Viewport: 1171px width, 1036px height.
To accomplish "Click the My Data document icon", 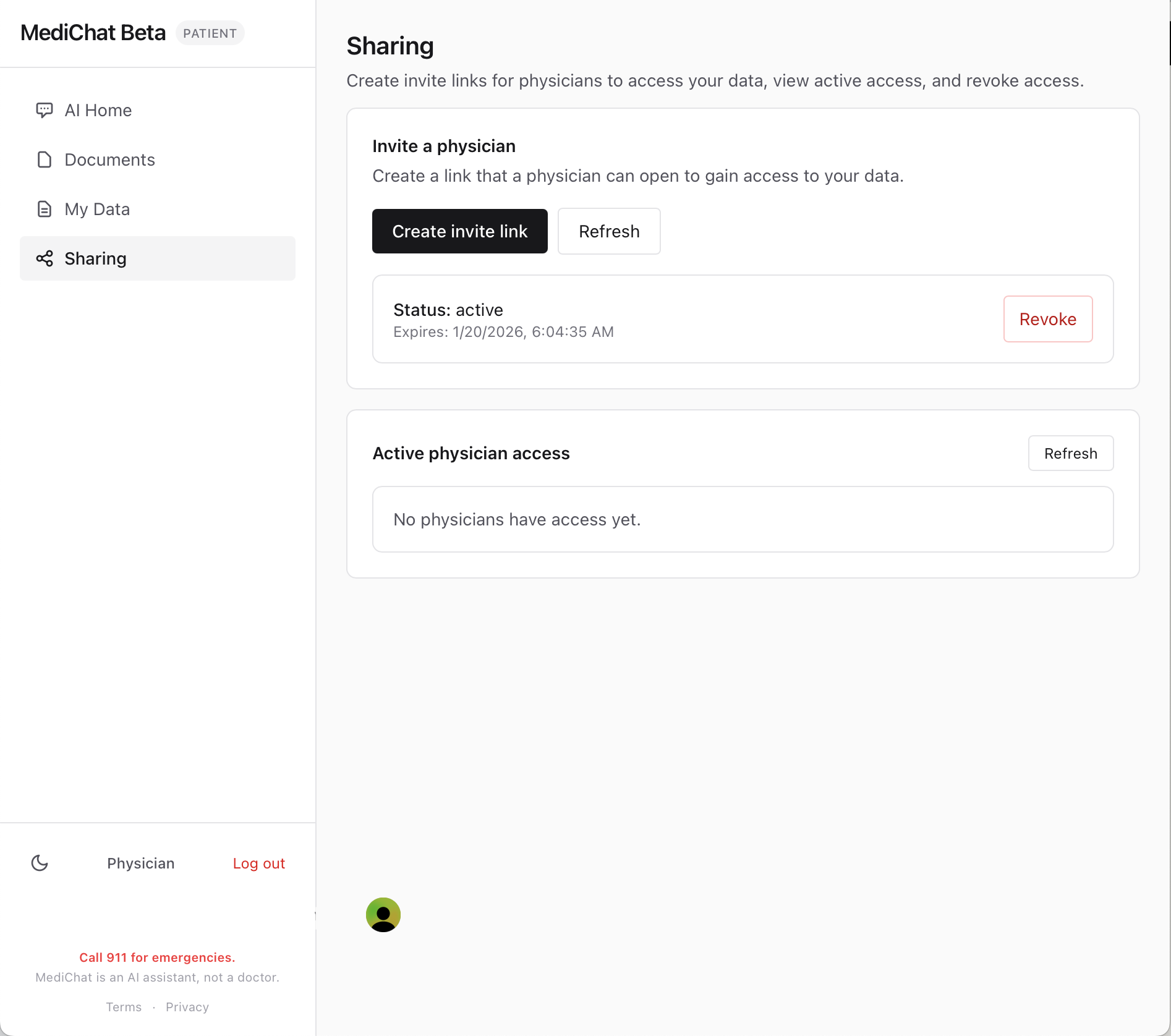I will [44, 209].
